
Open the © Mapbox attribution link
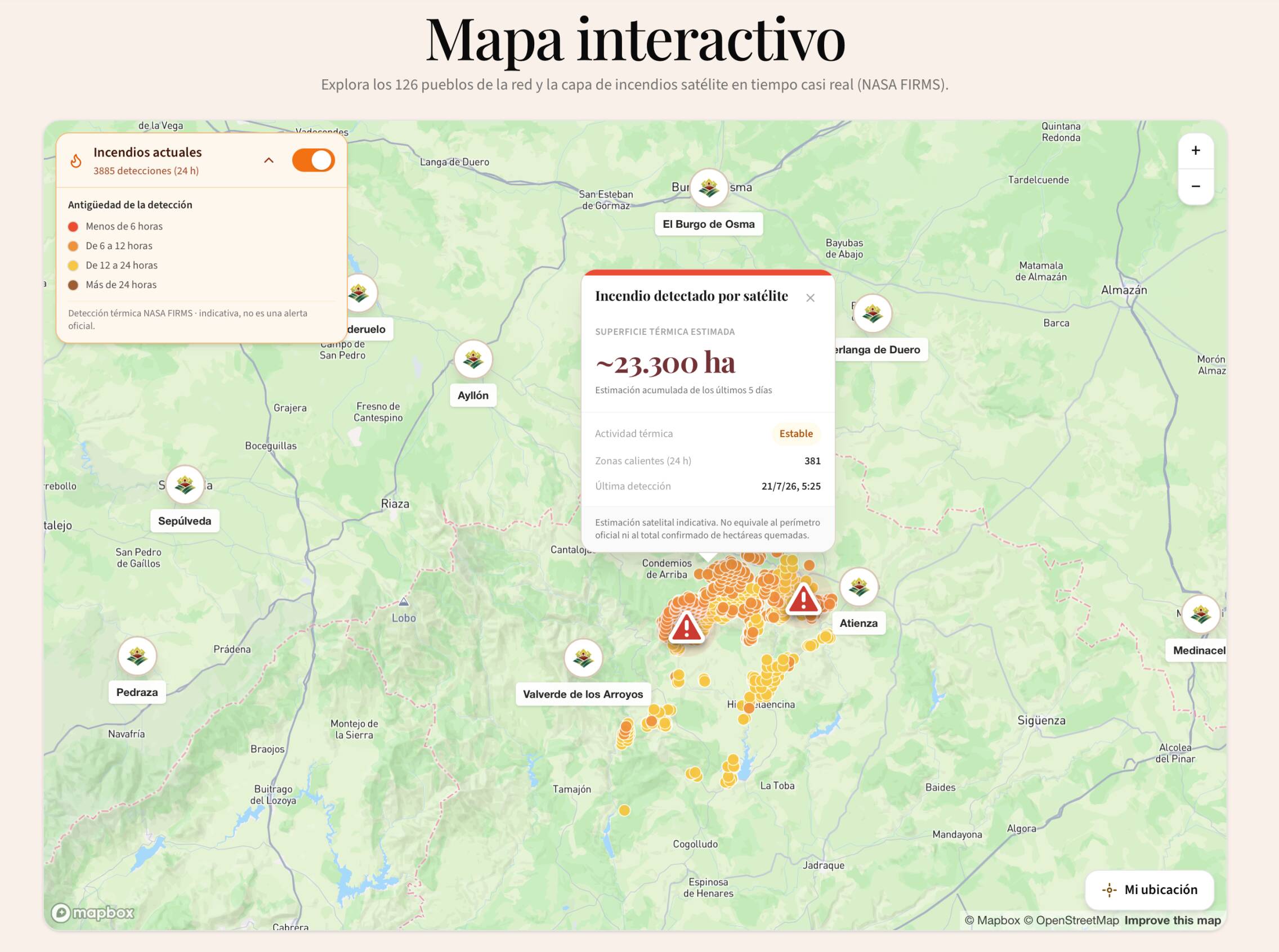coord(992,920)
